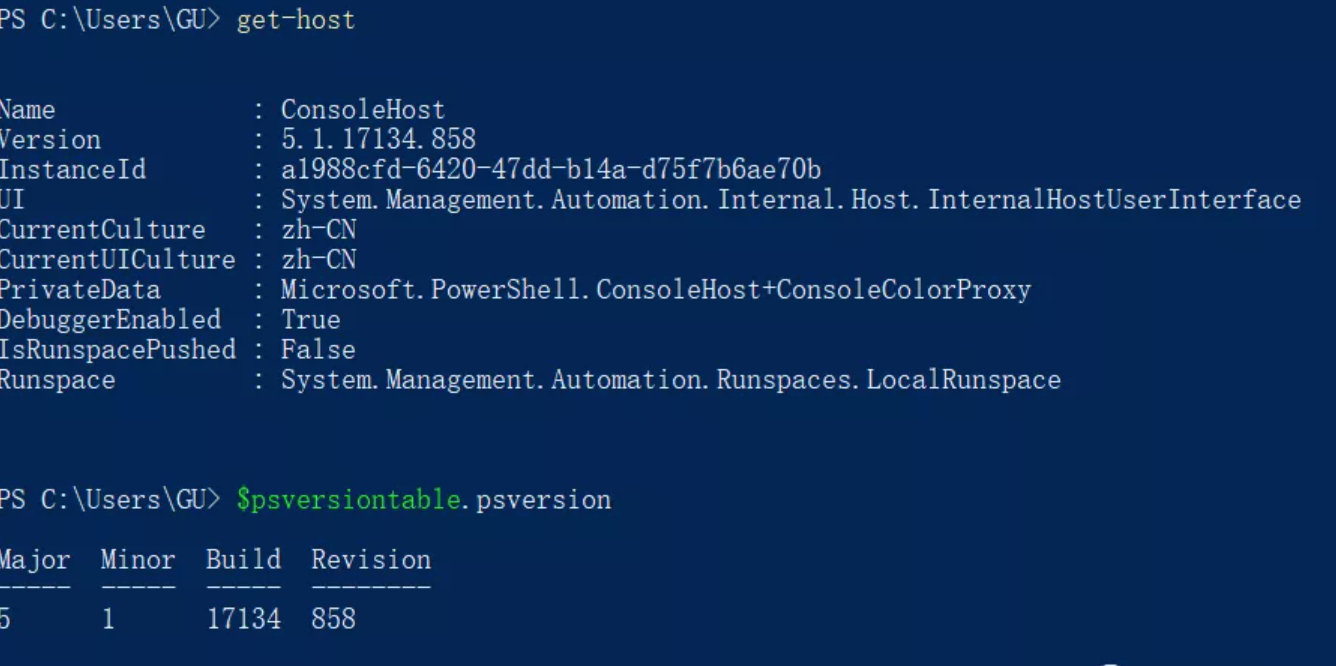Click the first PS C:\Users\GU prompt
The height and width of the screenshot is (666, 1336).
coord(108,20)
